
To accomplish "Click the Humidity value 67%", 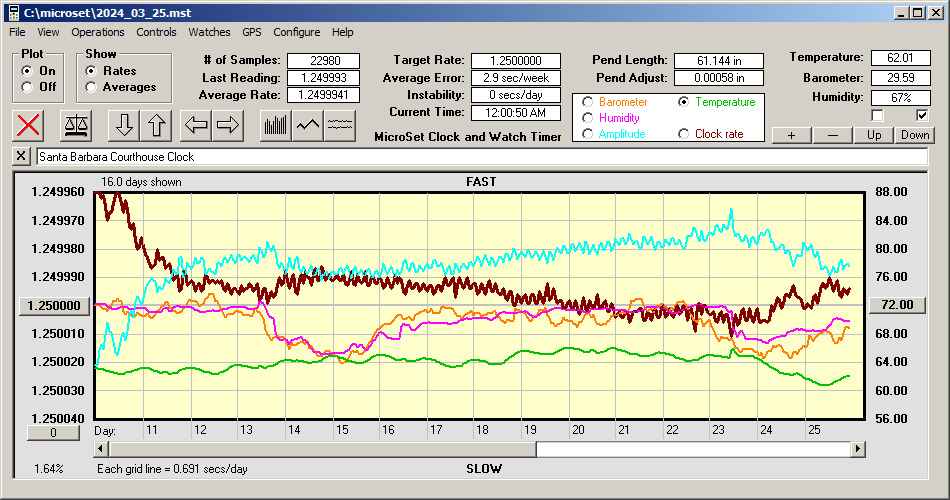I will tap(900, 98).
